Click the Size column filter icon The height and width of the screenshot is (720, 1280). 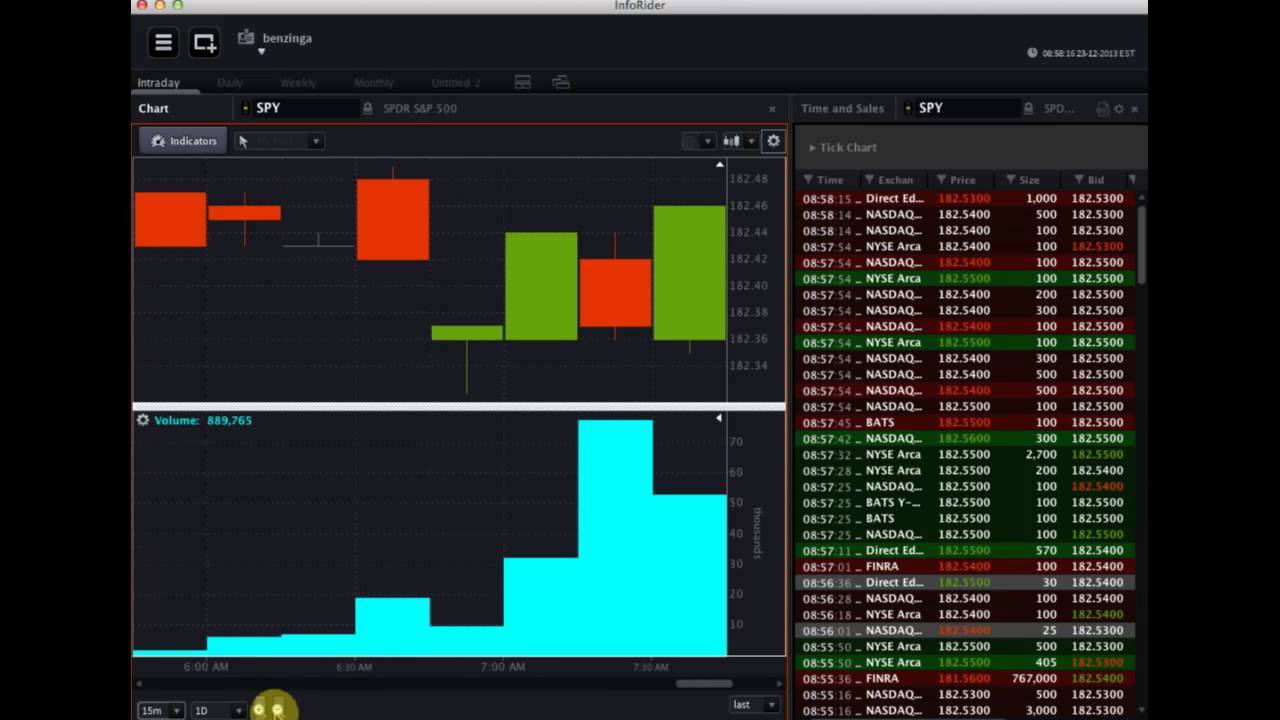click(x=1010, y=180)
